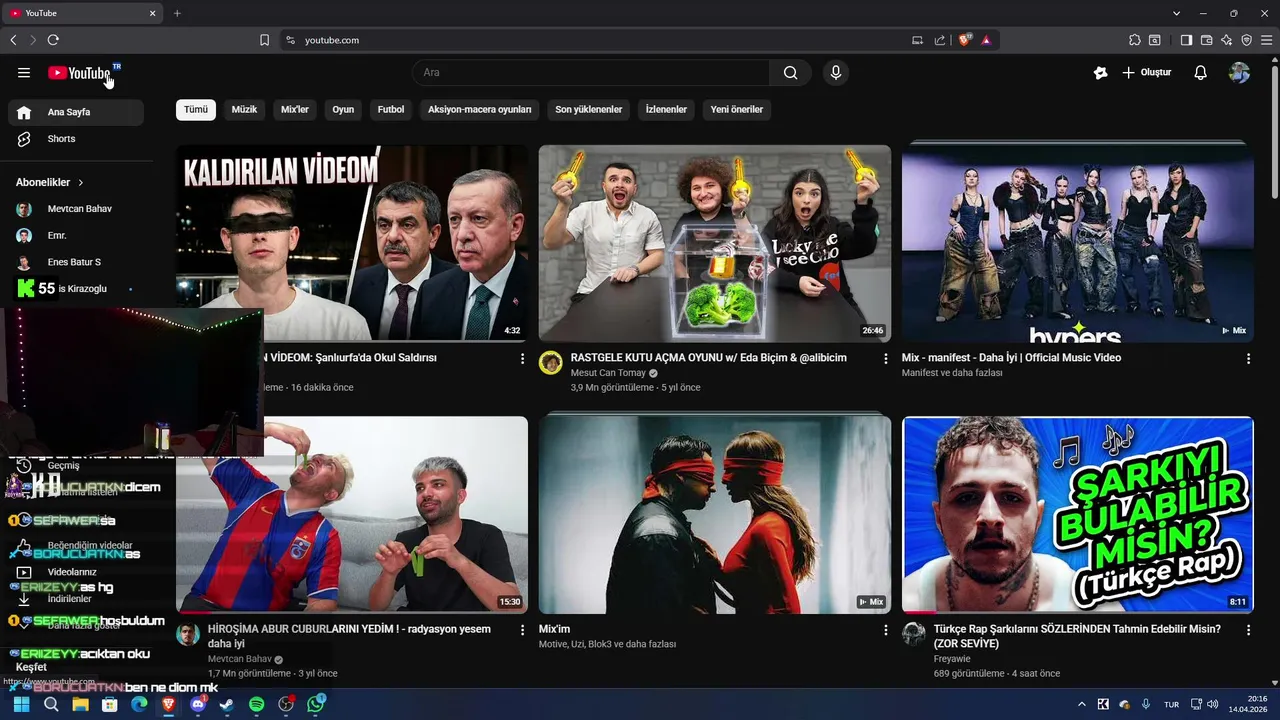Select the Yeni öneriler chip

coord(737,109)
